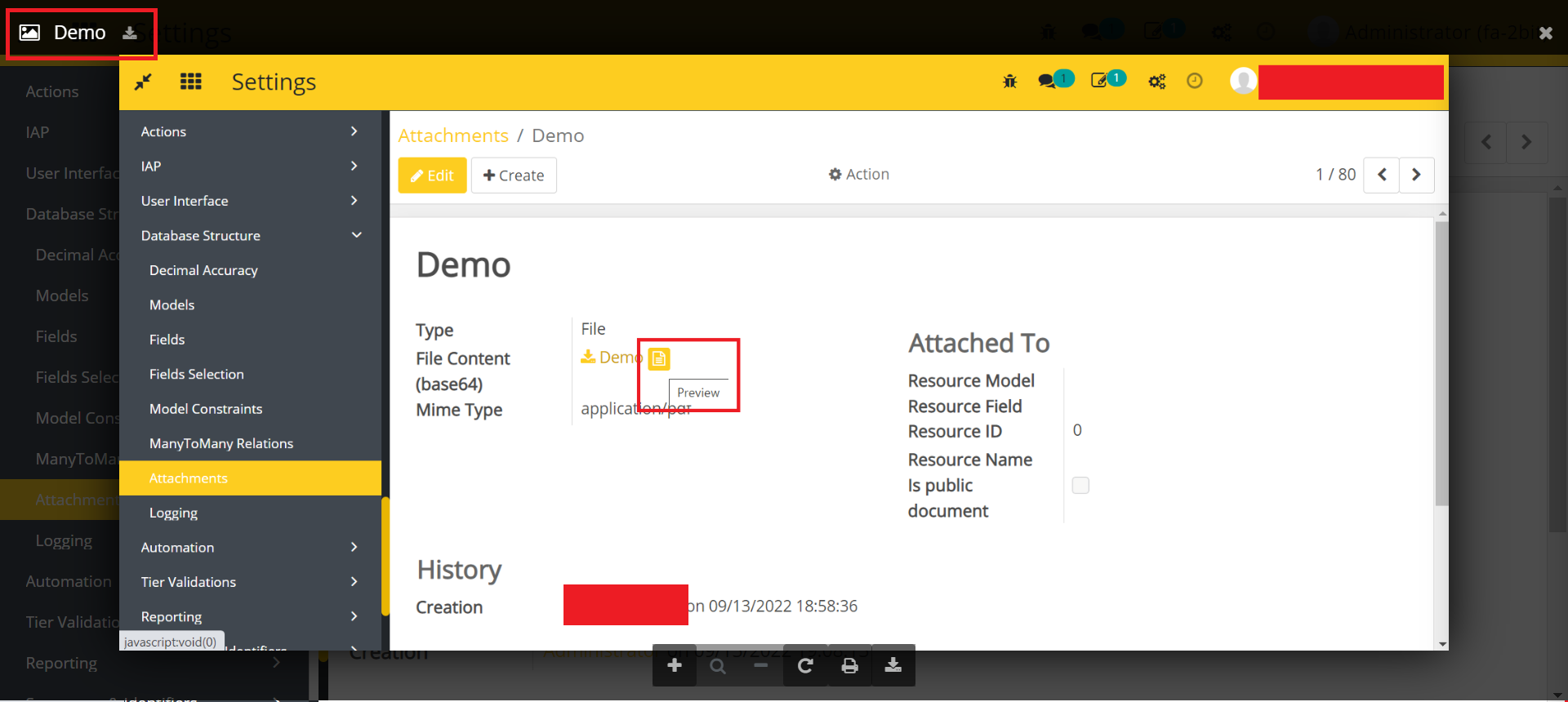Click the Edit button

coord(432,175)
